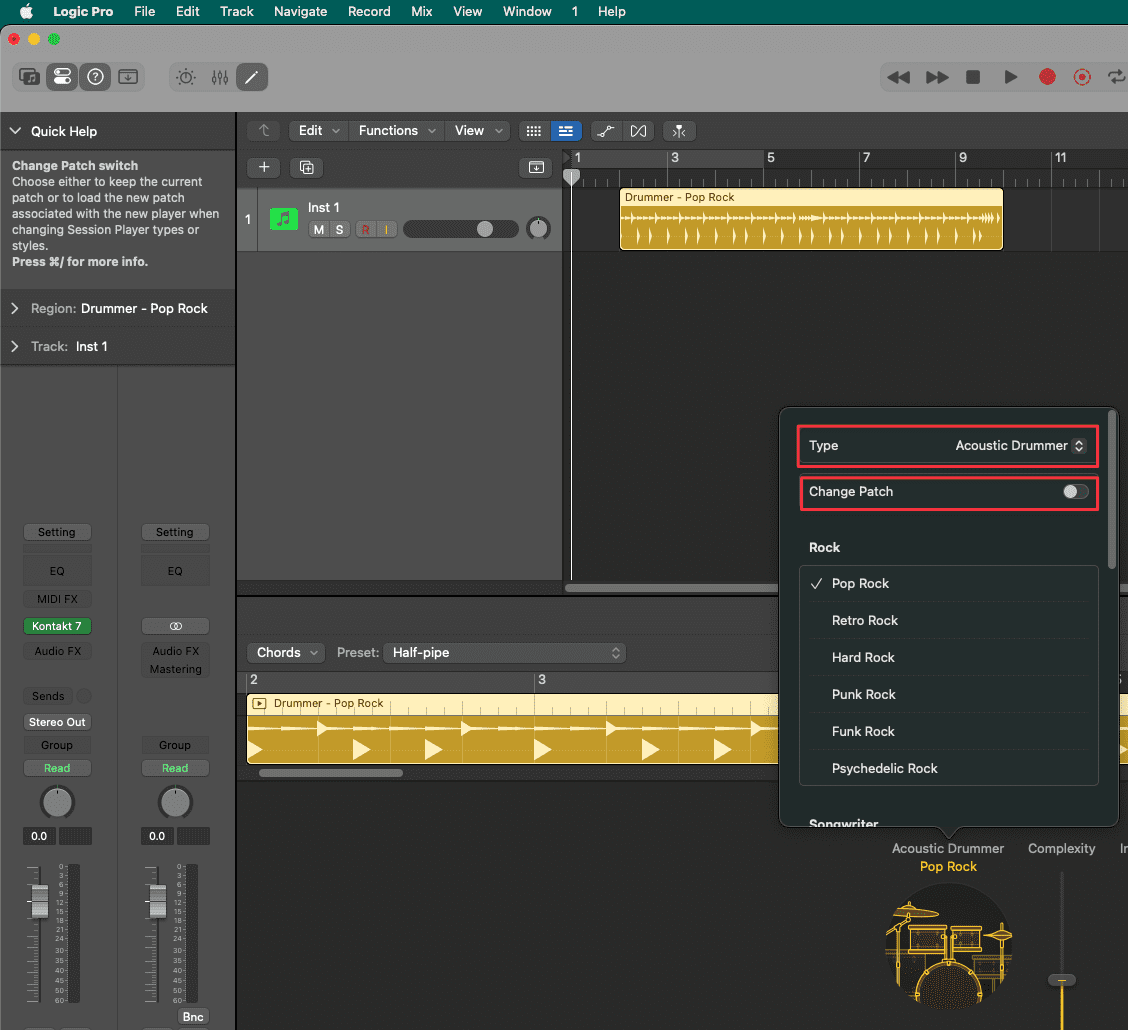This screenshot has width=1128, height=1030.
Task: Adjust the Complexity slider in Drummer editor
Action: [x=1062, y=980]
